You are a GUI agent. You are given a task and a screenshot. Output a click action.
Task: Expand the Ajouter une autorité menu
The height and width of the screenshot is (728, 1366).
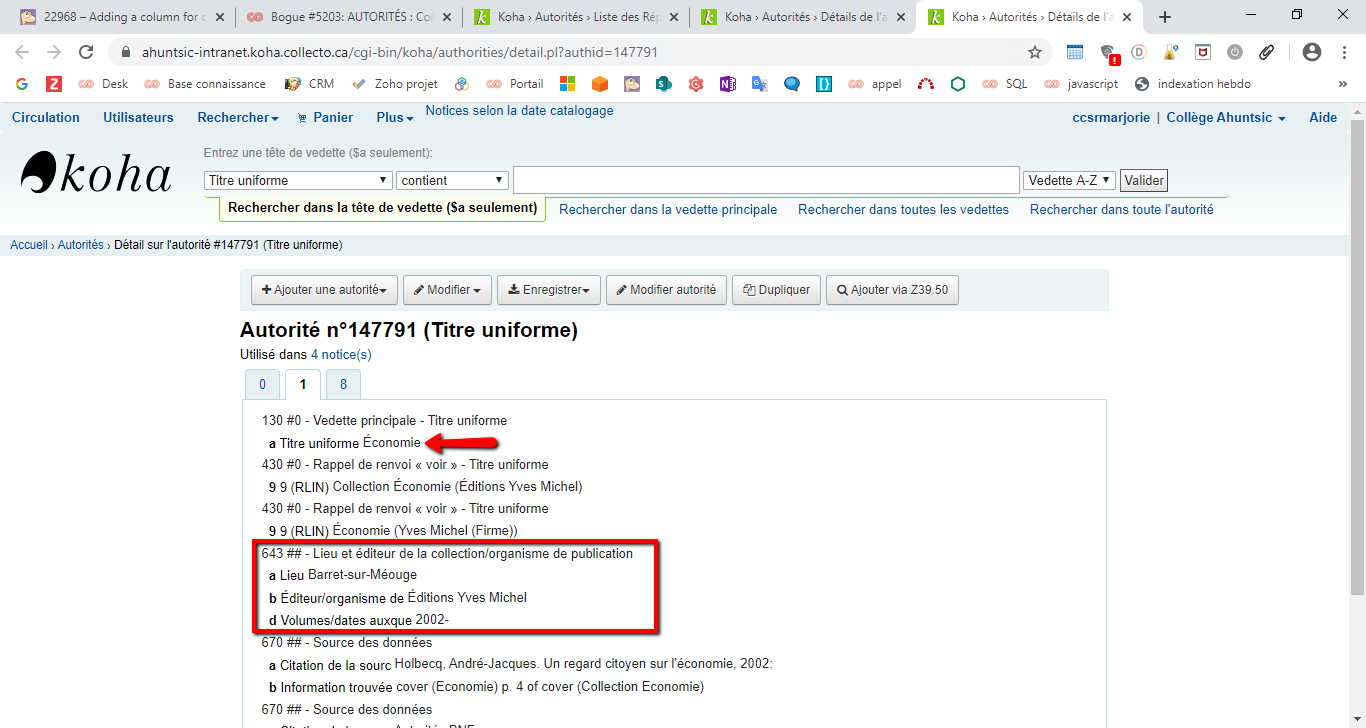pyautogui.click(x=324, y=290)
